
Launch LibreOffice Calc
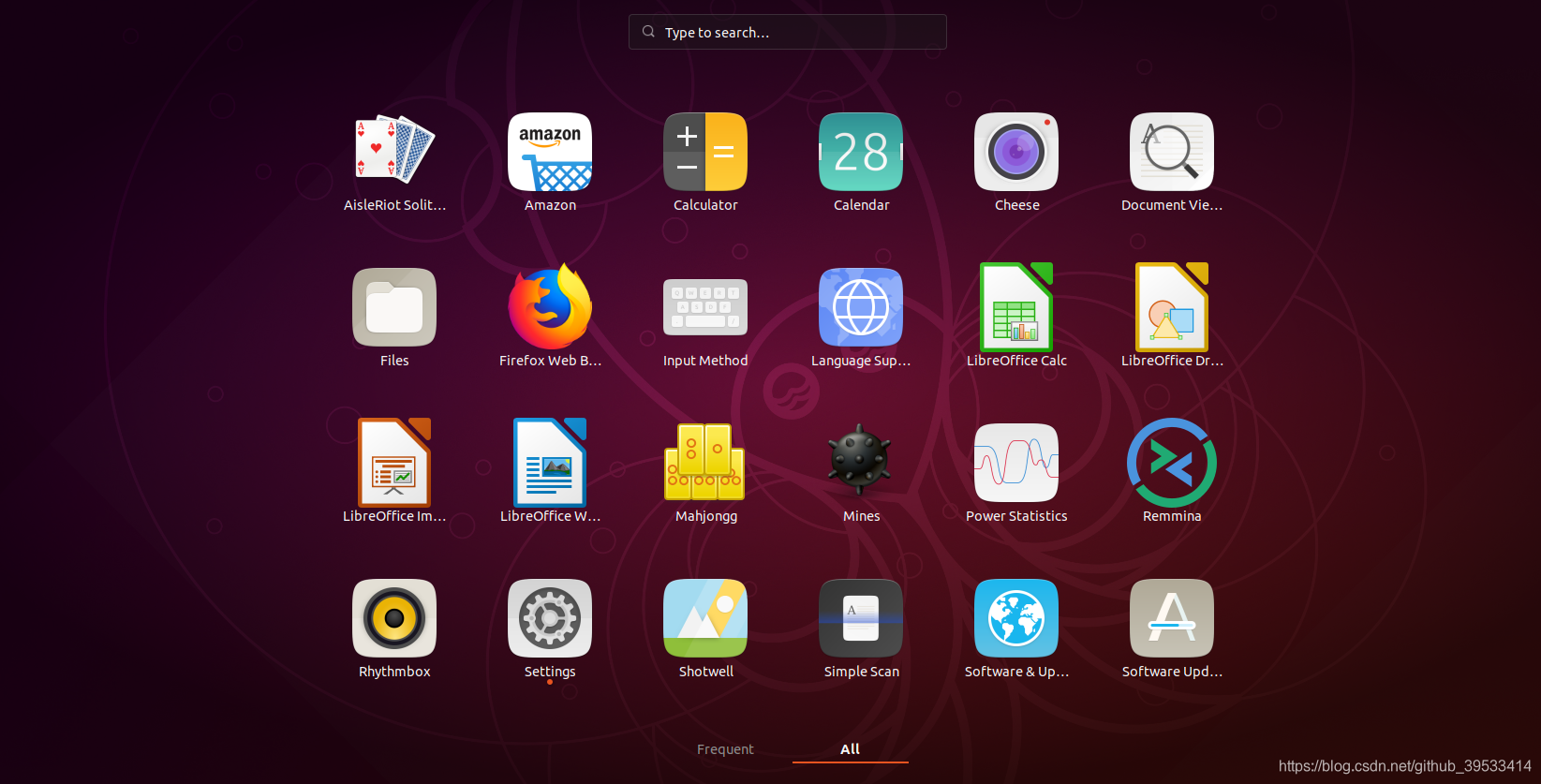[x=1016, y=307]
